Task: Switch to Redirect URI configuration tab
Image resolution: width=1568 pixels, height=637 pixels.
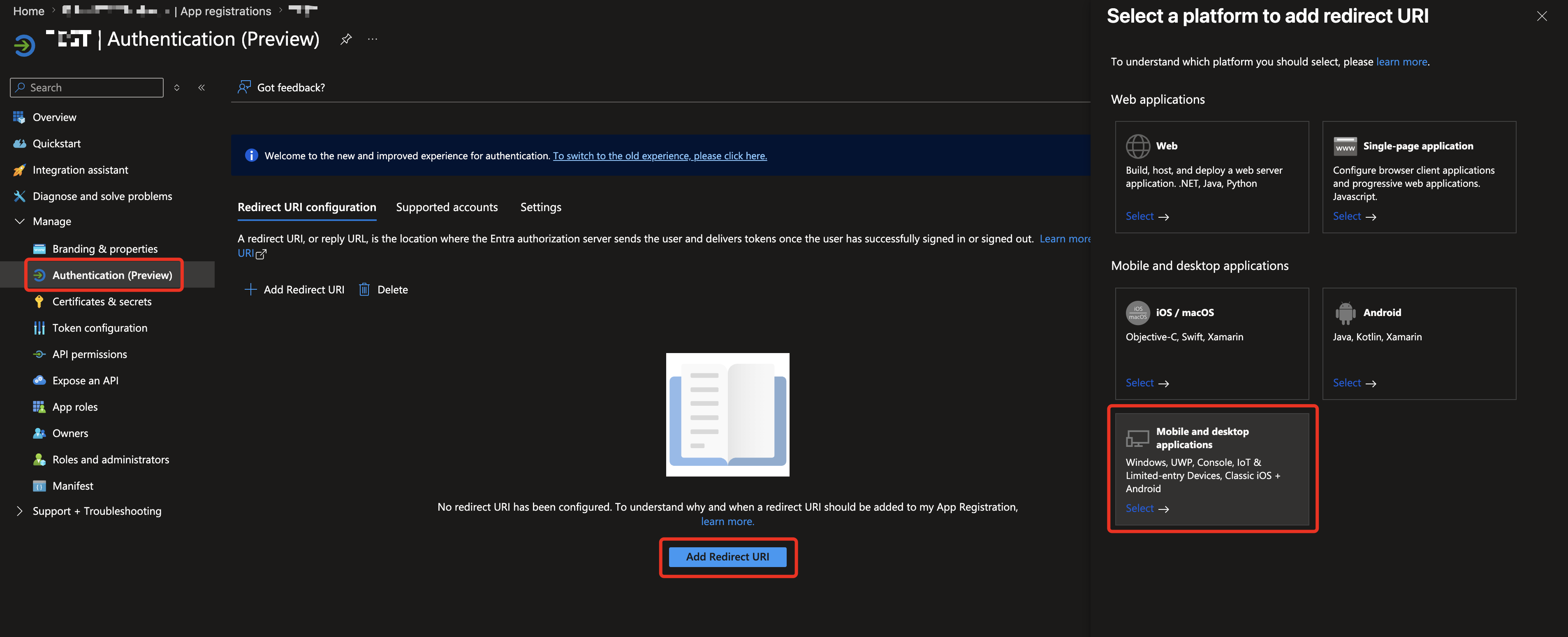Action: [x=307, y=207]
